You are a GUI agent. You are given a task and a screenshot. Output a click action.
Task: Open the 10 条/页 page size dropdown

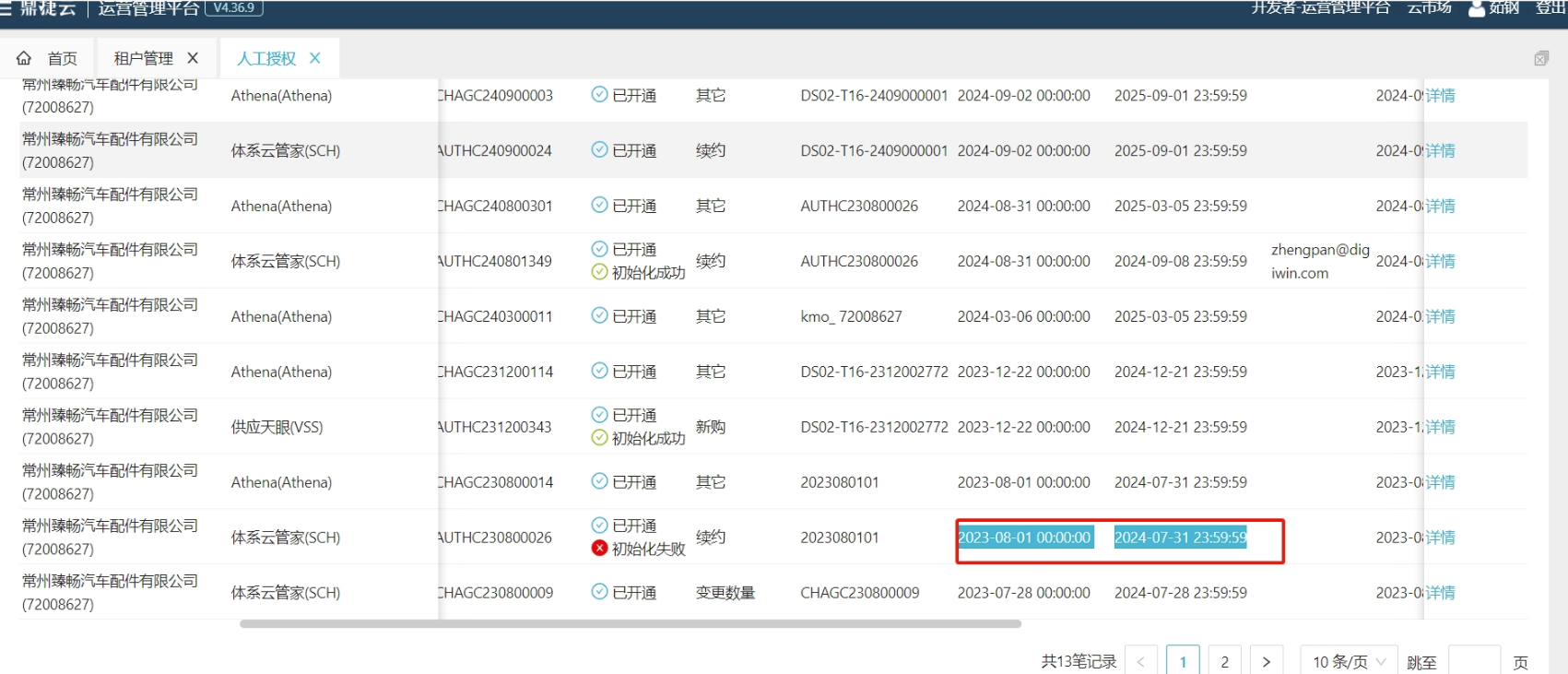click(x=1349, y=661)
